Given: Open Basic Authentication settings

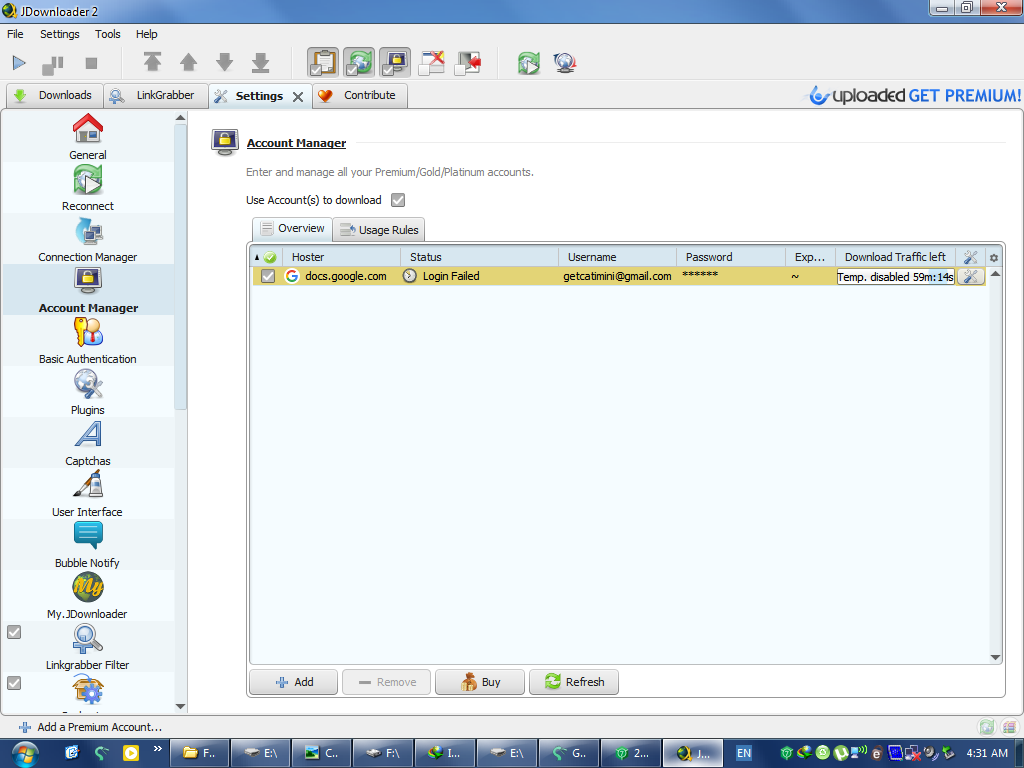Looking at the screenshot, I should pyautogui.click(x=88, y=340).
